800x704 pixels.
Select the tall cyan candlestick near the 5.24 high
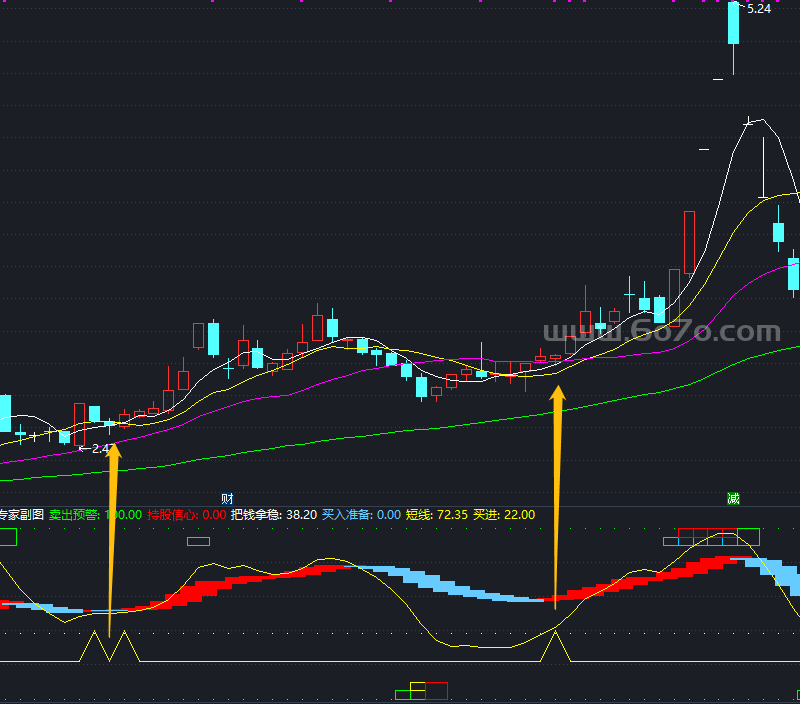click(734, 24)
